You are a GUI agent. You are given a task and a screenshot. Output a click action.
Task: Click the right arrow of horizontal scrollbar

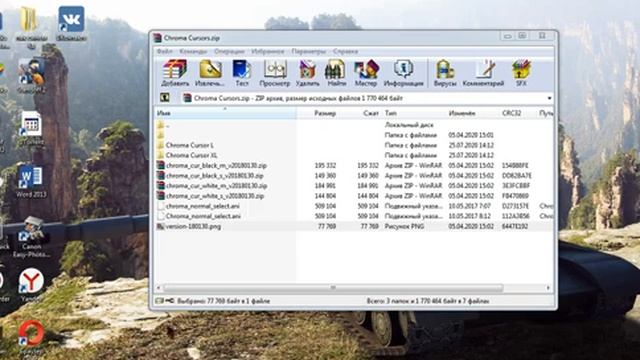click(x=548, y=288)
